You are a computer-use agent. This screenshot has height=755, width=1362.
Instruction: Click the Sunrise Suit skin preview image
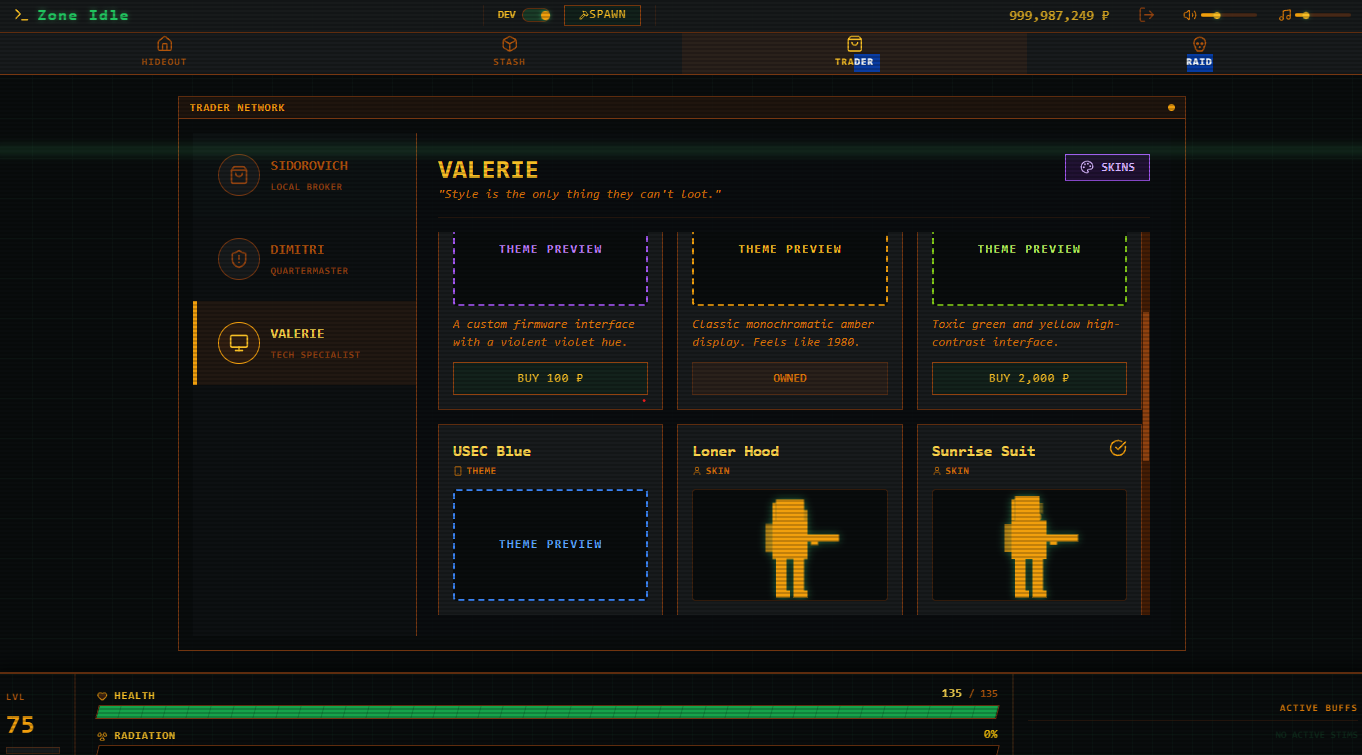click(x=1029, y=545)
